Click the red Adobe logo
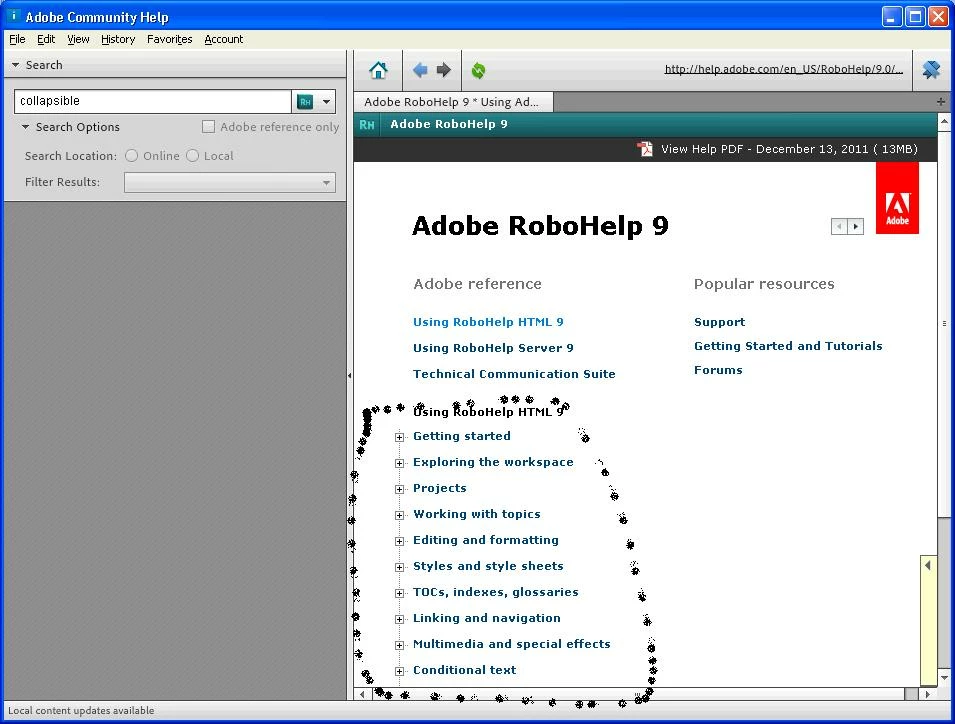 [897, 198]
